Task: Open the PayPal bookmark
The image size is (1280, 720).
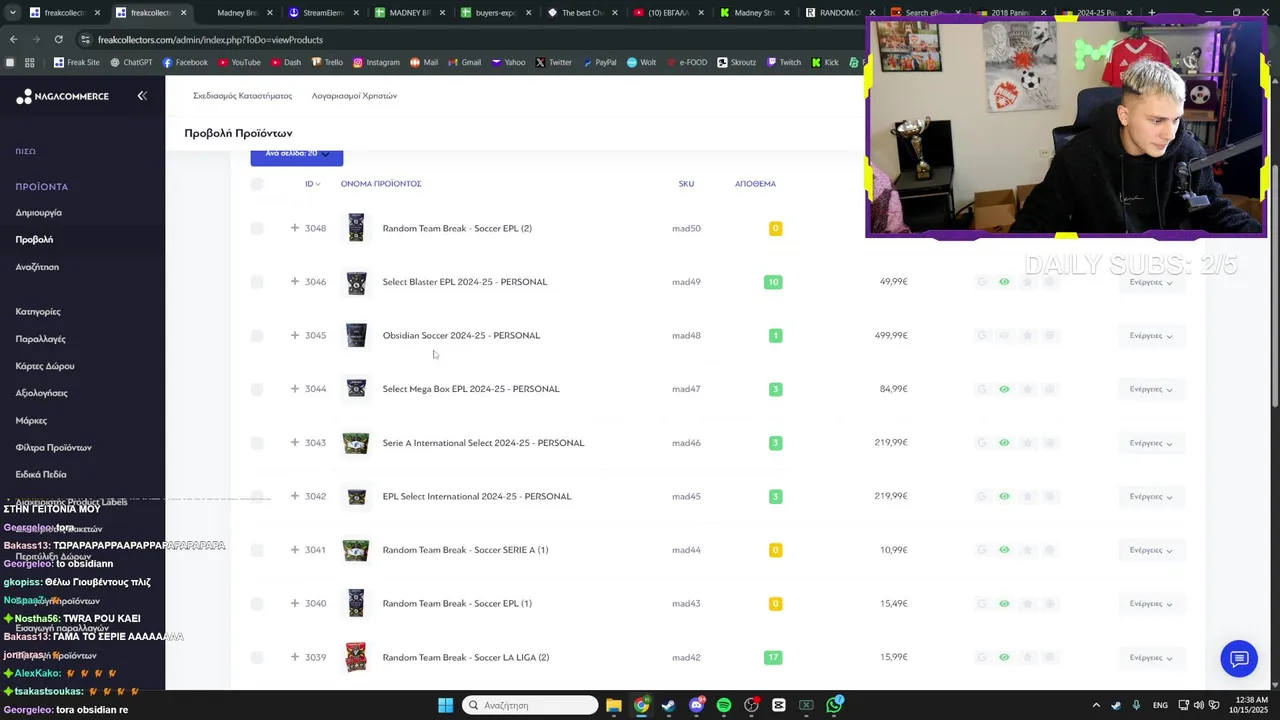Action: [599, 62]
